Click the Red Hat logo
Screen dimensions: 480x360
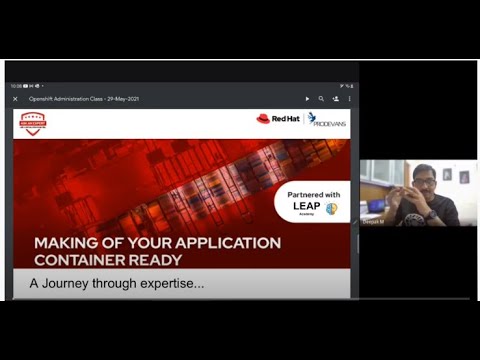[278, 119]
